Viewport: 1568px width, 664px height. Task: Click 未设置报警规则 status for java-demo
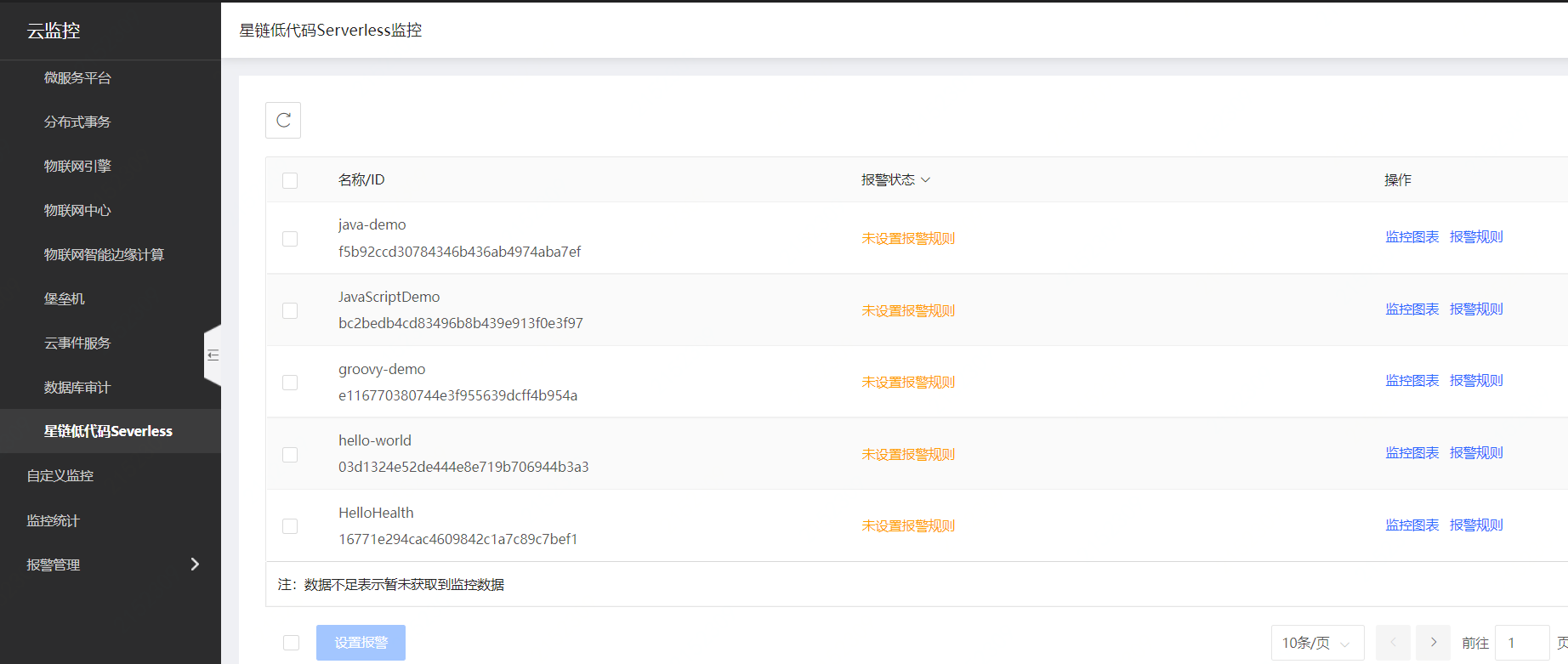tap(908, 239)
